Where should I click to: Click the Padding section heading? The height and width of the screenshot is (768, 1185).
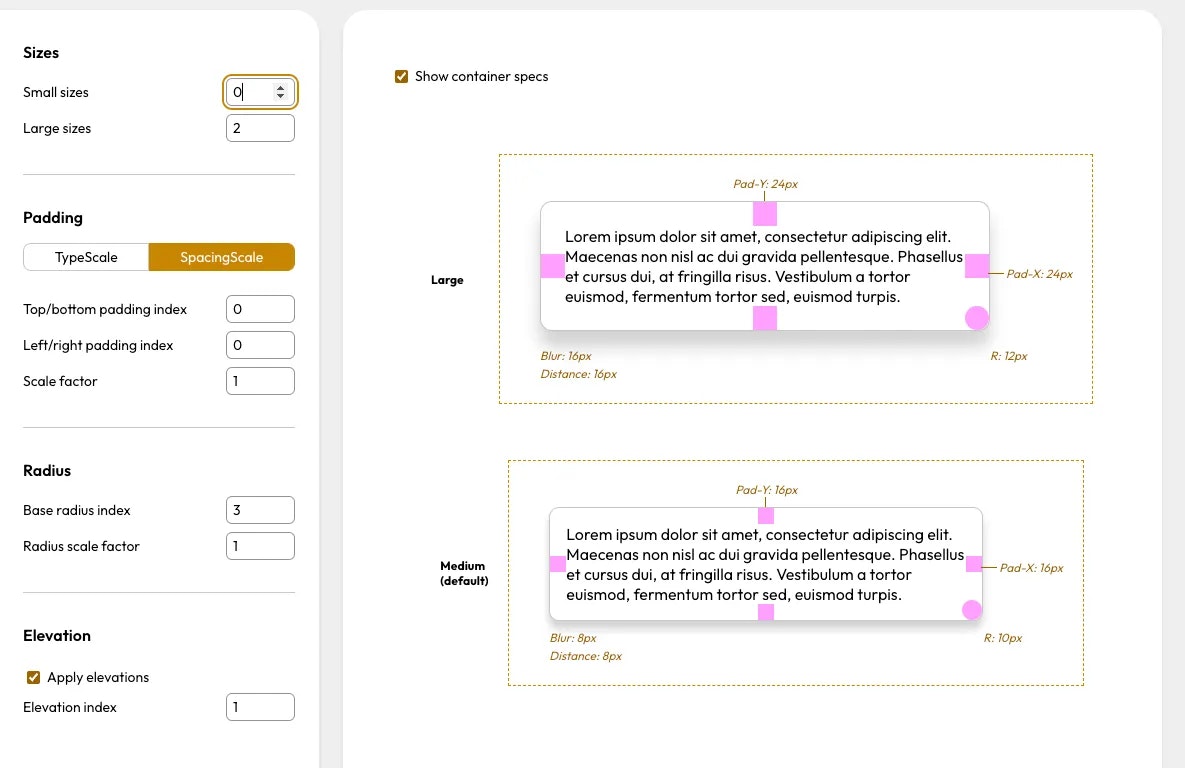pos(53,218)
